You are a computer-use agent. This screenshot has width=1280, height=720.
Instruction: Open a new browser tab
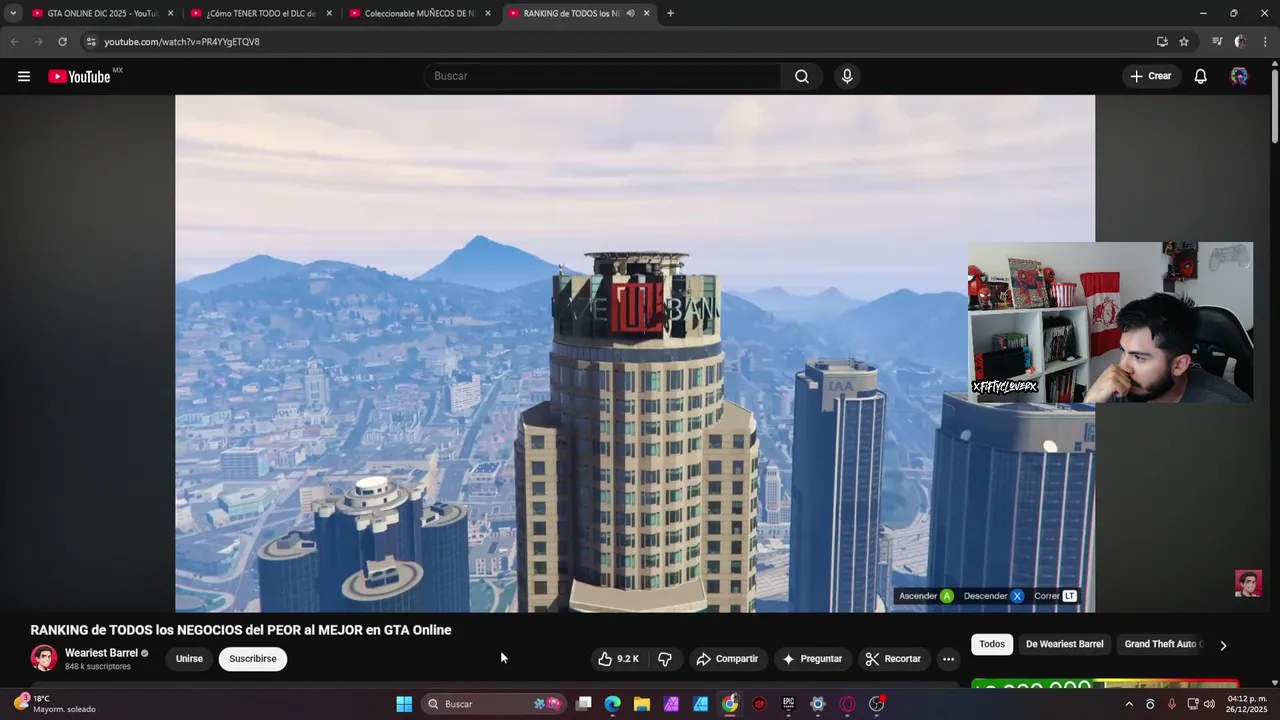pyautogui.click(x=670, y=13)
